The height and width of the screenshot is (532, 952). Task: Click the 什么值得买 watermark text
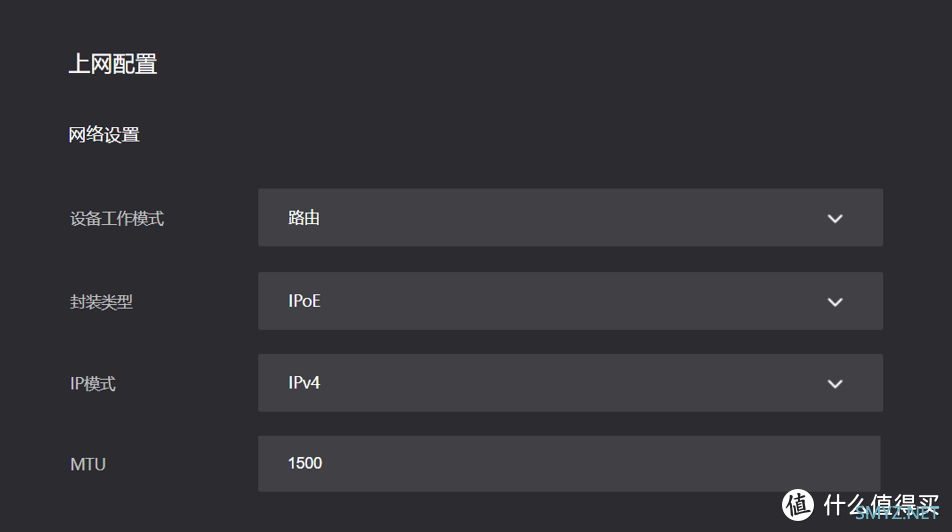(x=881, y=504)
